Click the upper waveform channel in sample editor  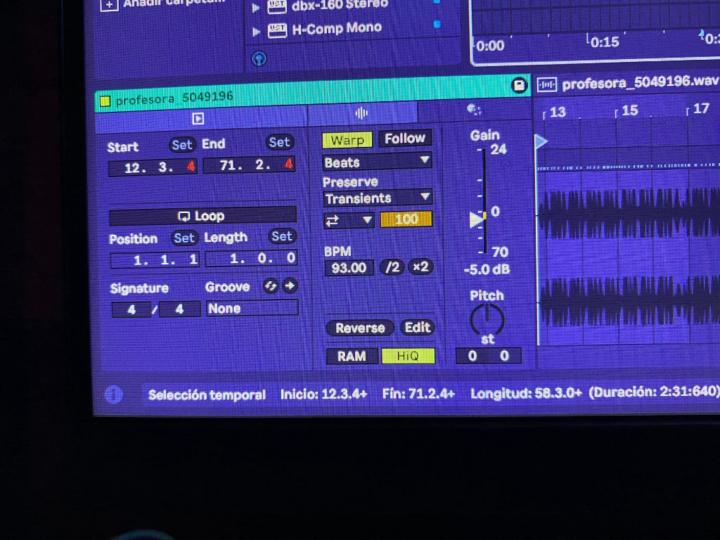(x=629, y=214)
